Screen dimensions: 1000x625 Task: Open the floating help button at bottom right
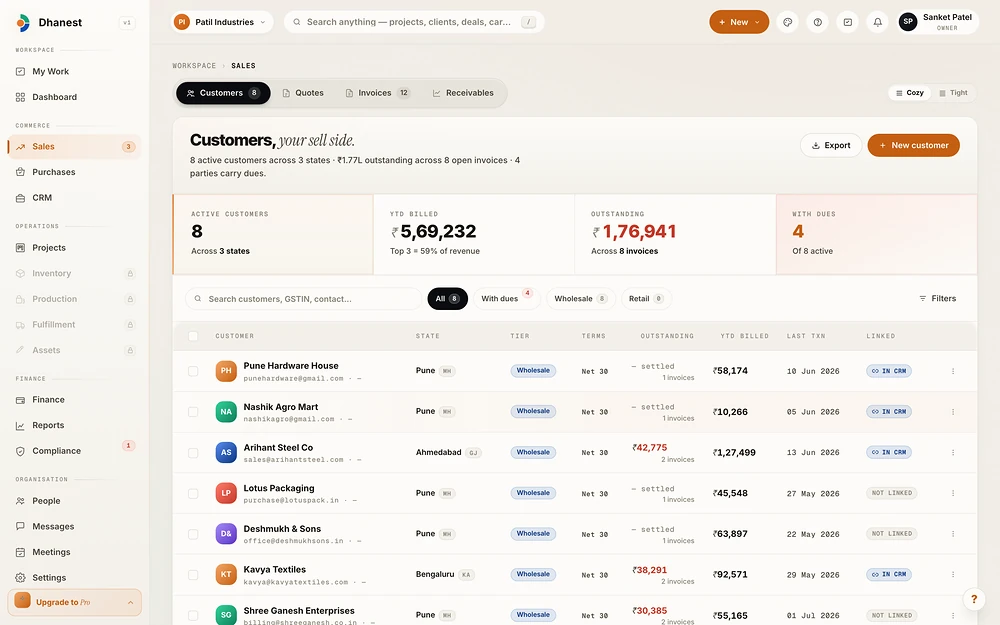(x=973, y=599)
